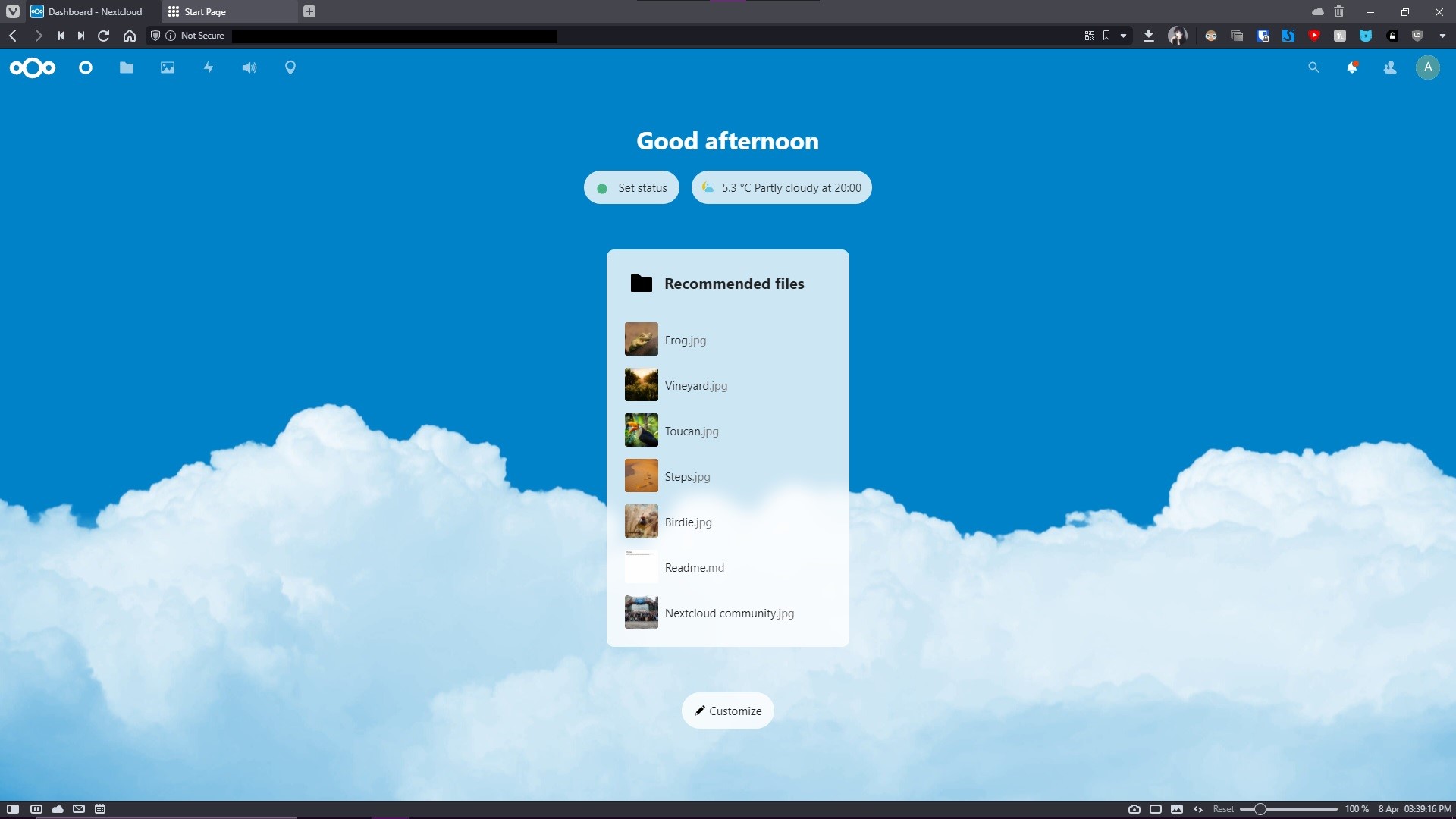The width and height of the screenshot is (1456, 819).
Task: Reload the current page
Action: 104,36
